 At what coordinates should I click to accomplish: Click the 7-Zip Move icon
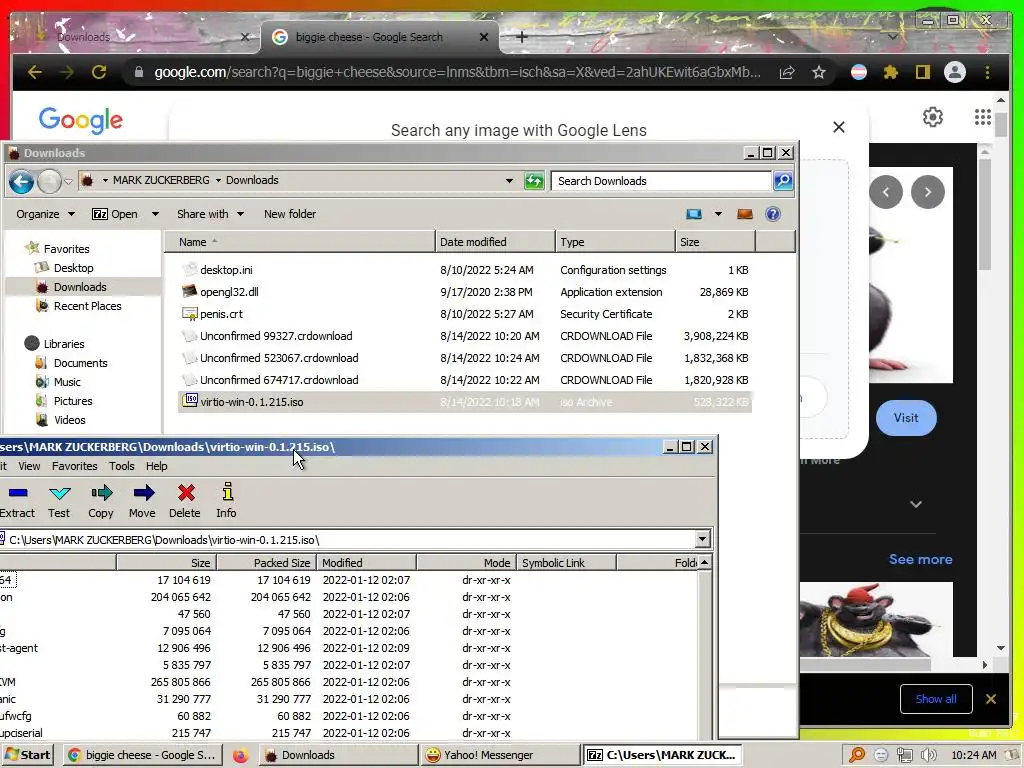[143, 493]
